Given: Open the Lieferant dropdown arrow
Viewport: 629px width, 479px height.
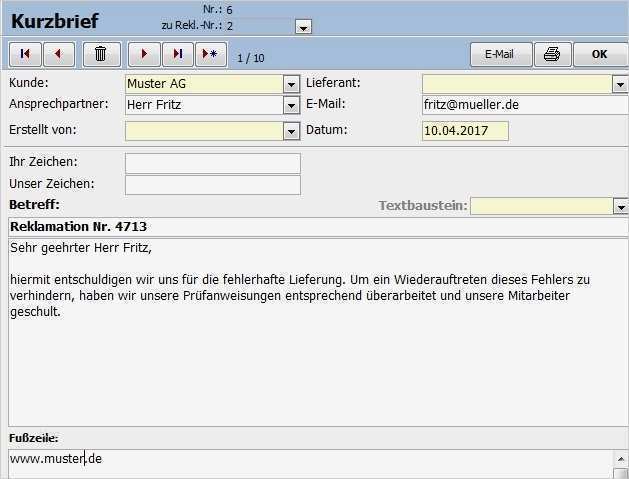Looking at the screenshot, I should coord(620,84).
